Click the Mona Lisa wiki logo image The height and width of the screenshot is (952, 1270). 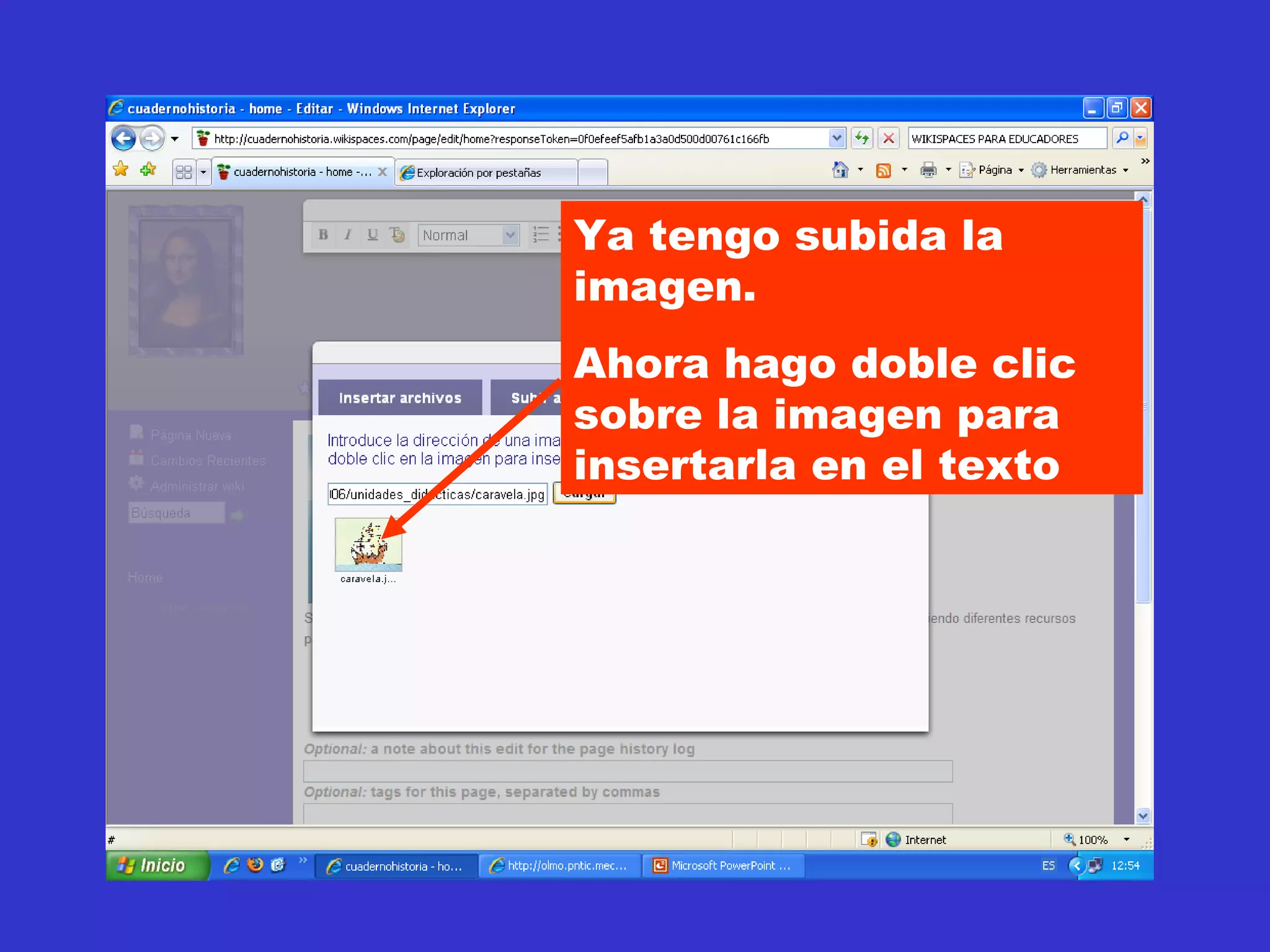[185, 281]
